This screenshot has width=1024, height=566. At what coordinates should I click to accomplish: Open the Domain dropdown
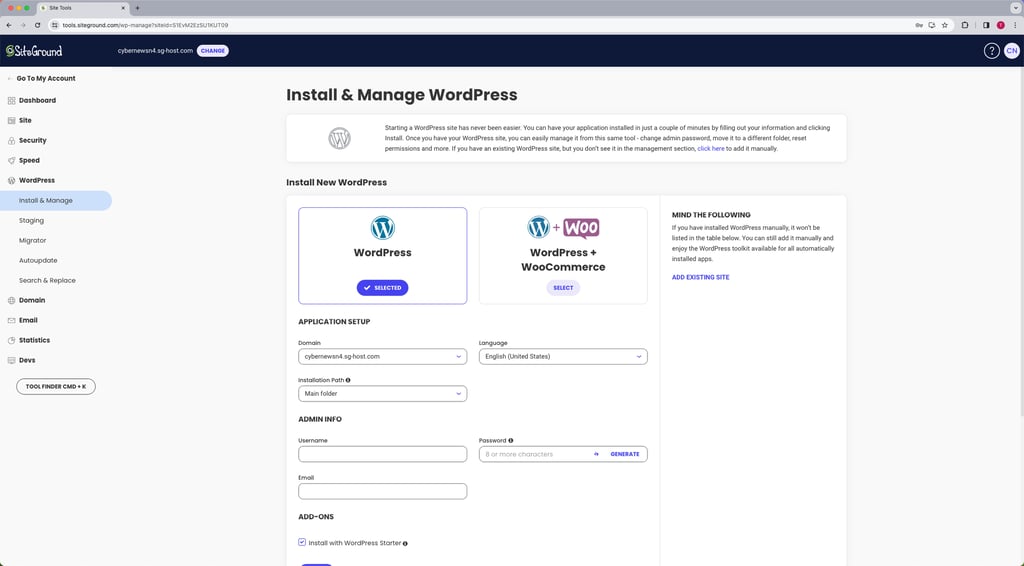pos(382,356)
